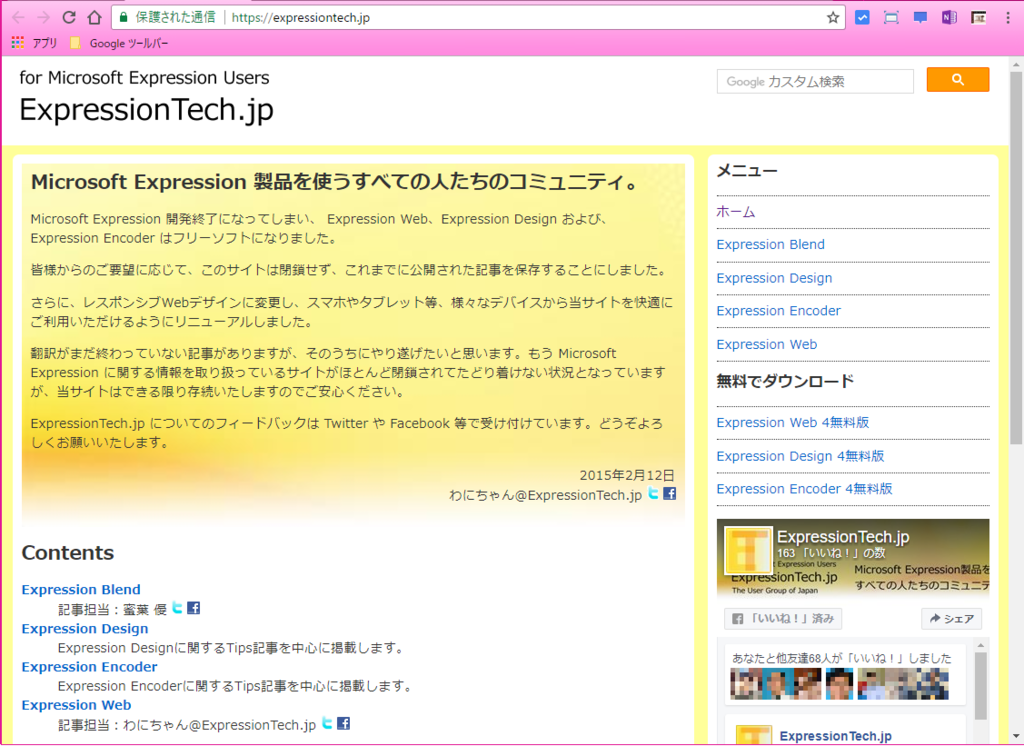Open the Google ツールバー bookmark folder

119,43
